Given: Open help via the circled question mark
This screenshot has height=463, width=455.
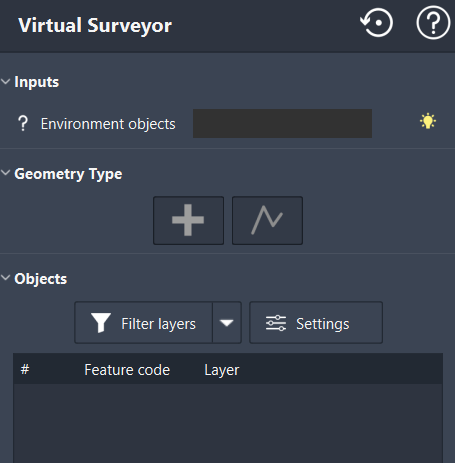Looking at the screenshot, I should (433, 23).
